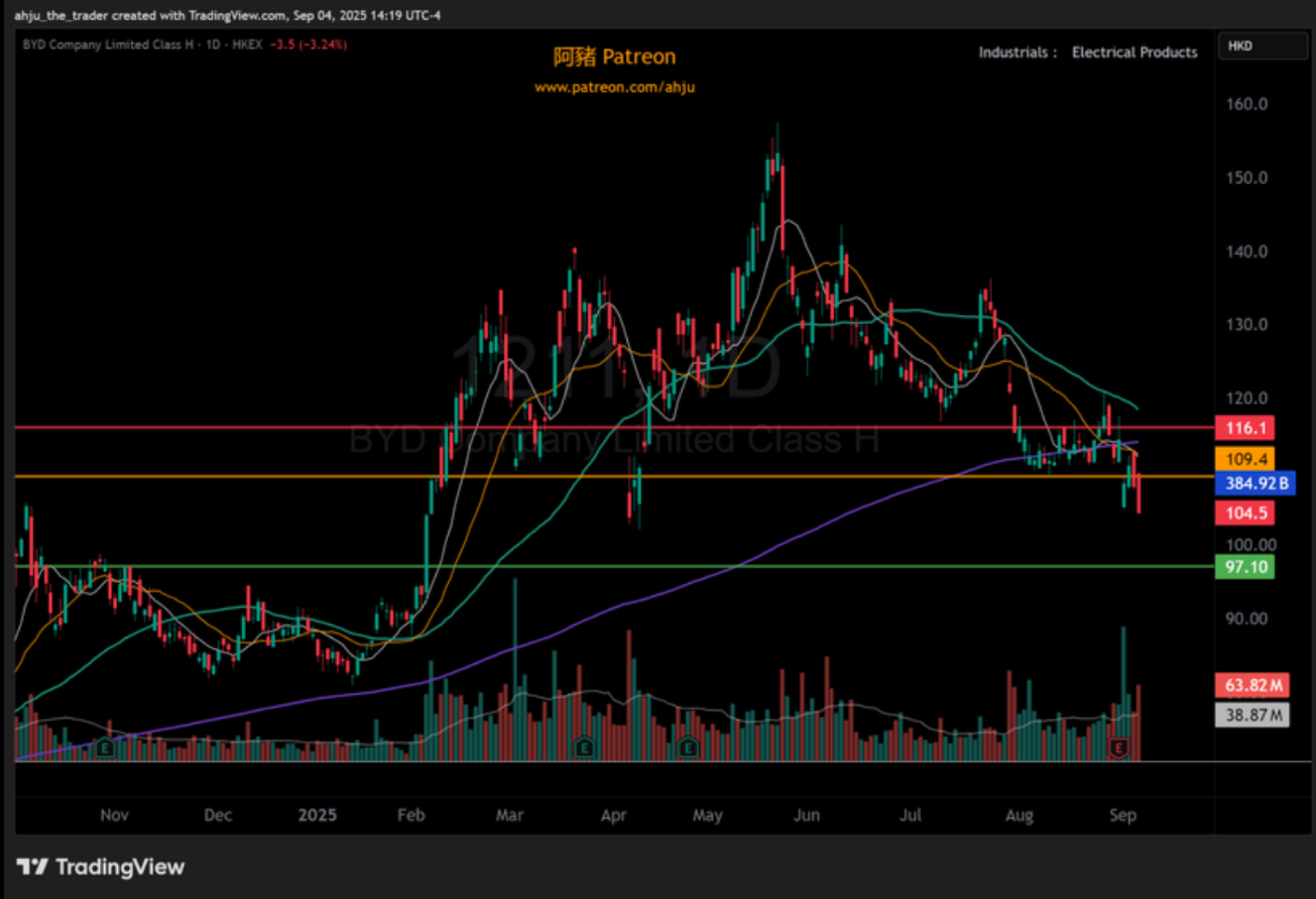Click the red 116.1 price label
This screenshot has height=899, width=1316.
[x=1245, y=428]
